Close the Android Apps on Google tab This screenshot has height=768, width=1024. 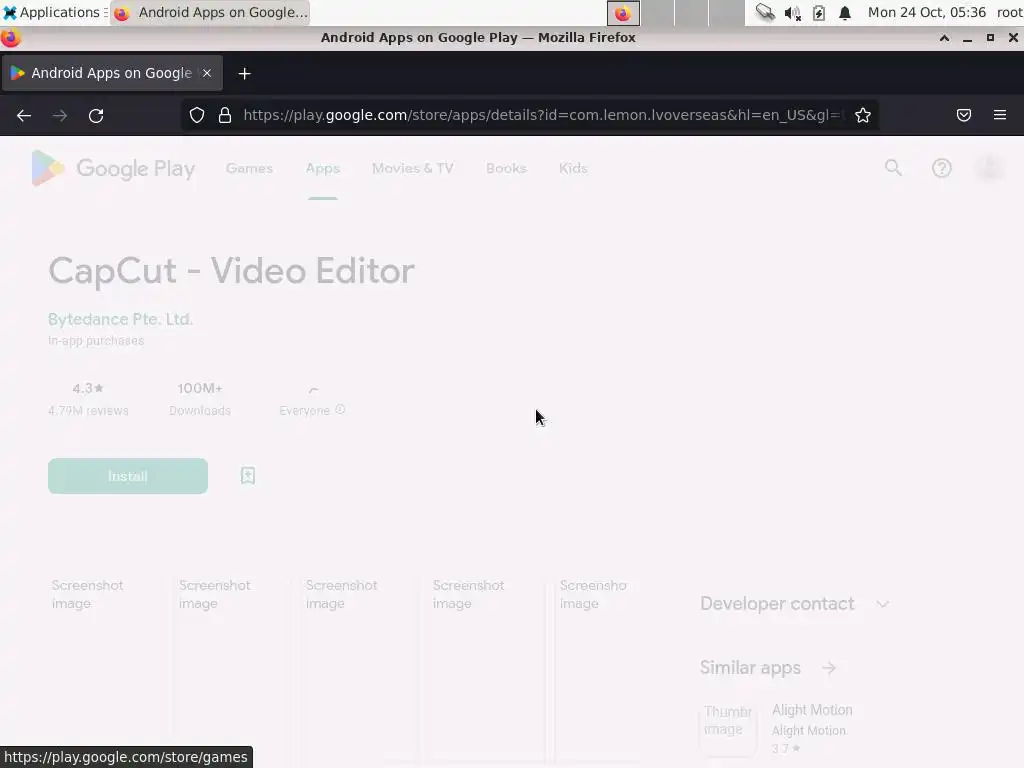[x=207, y=73]
